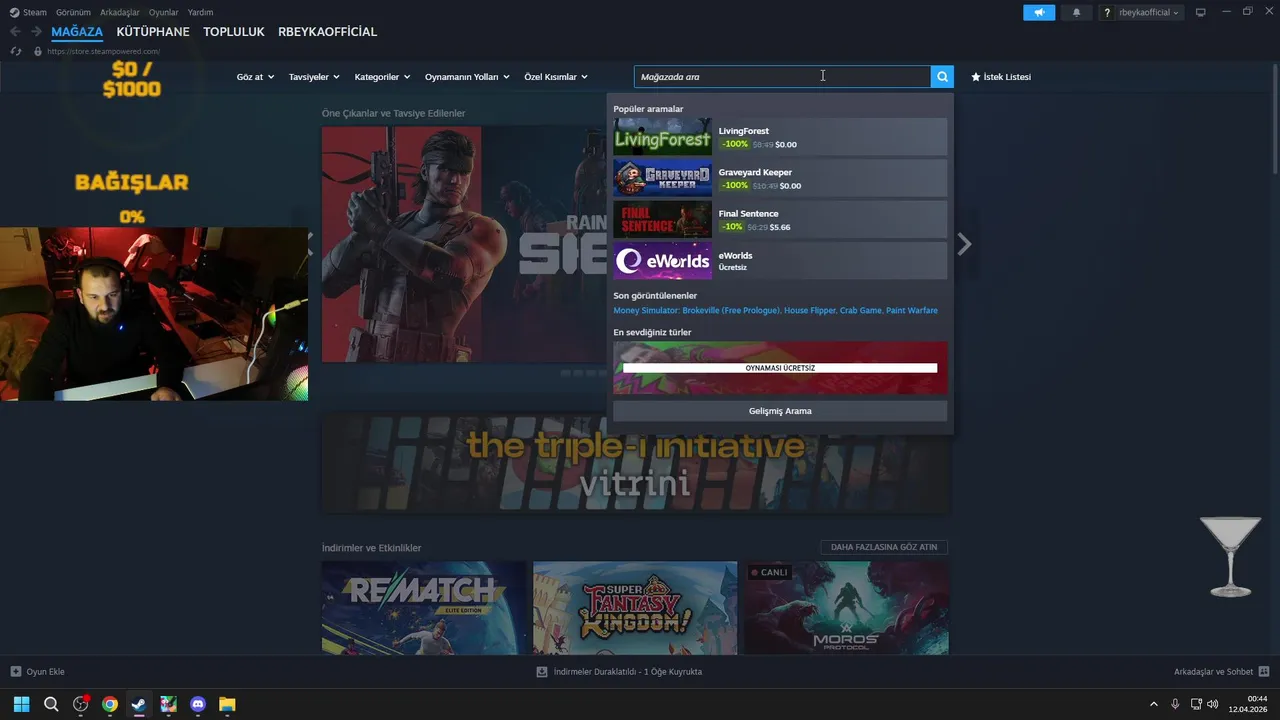Select Final Sentence search suggestion
Screen dimensions: 1280x720
(x=780, y=220)
